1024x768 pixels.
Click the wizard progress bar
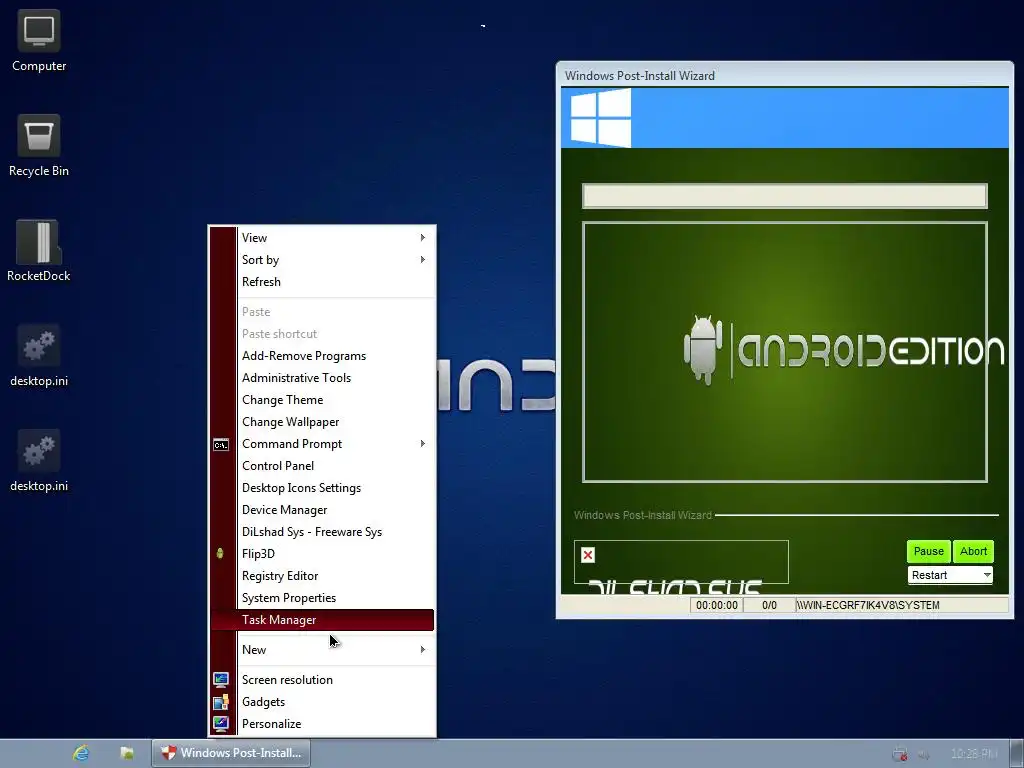pos(784,196)
